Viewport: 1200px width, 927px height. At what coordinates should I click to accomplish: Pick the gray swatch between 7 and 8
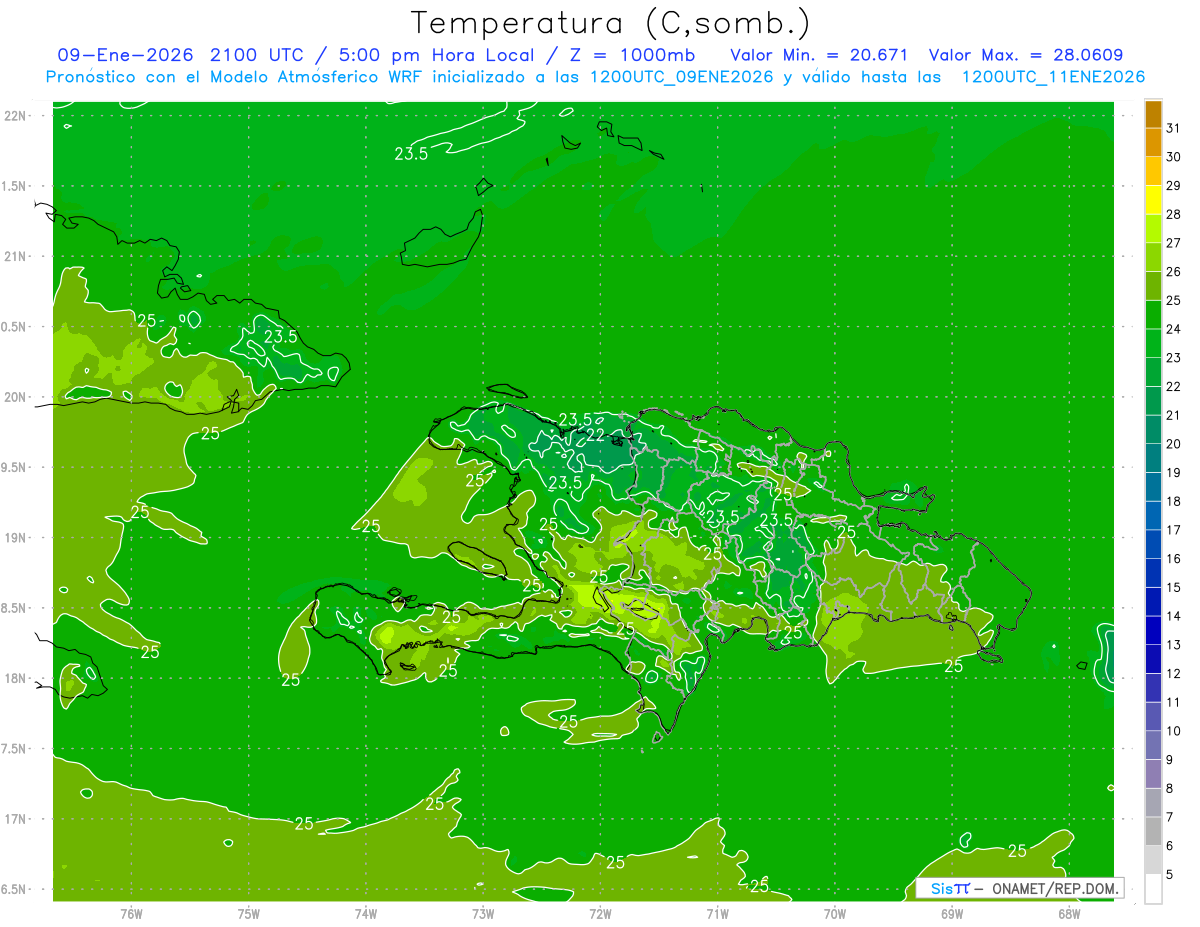(x=1153, y=803)
